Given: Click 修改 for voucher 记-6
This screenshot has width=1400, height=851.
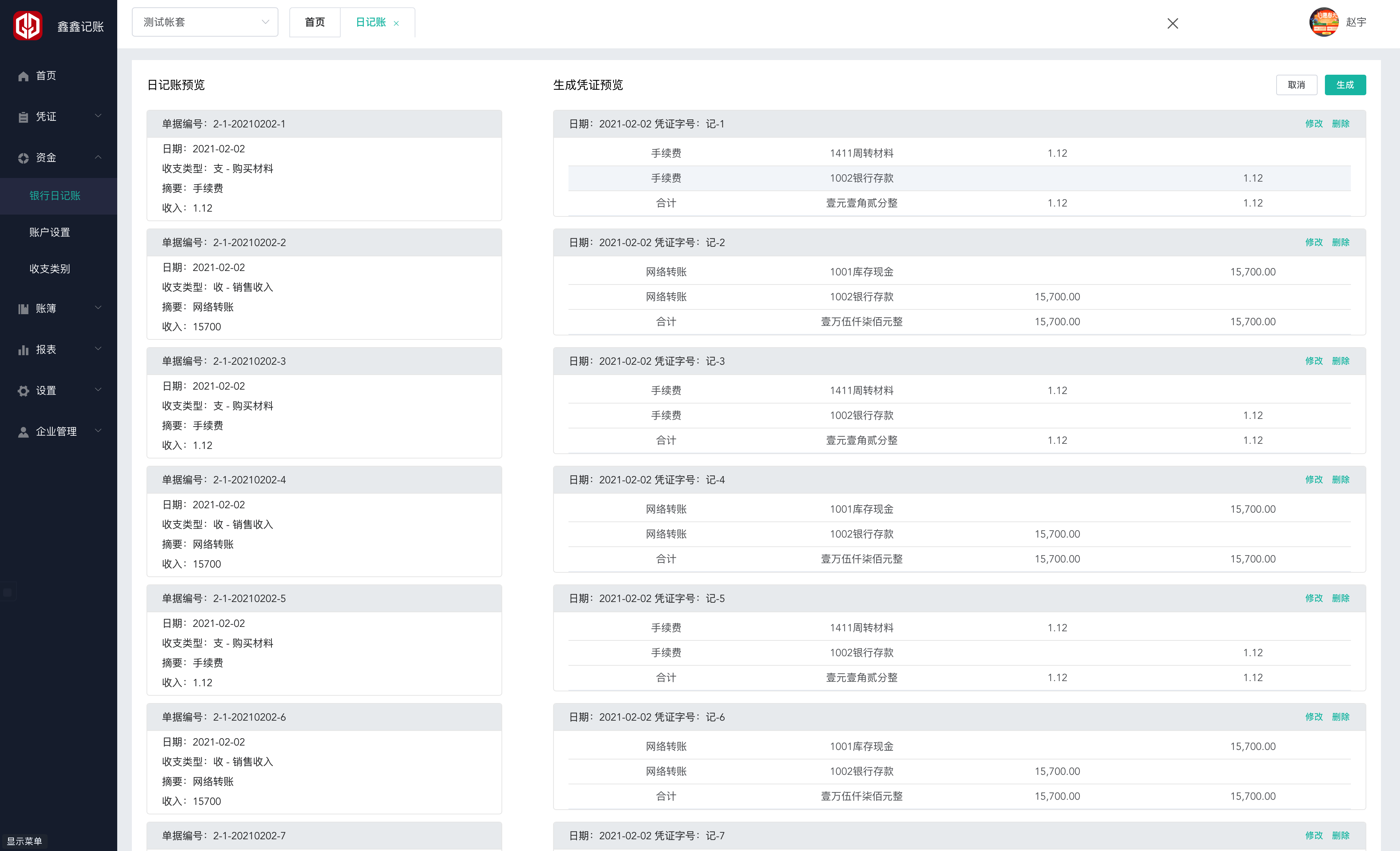Looking at the screenshot, I should click(x=1314, y=717).
